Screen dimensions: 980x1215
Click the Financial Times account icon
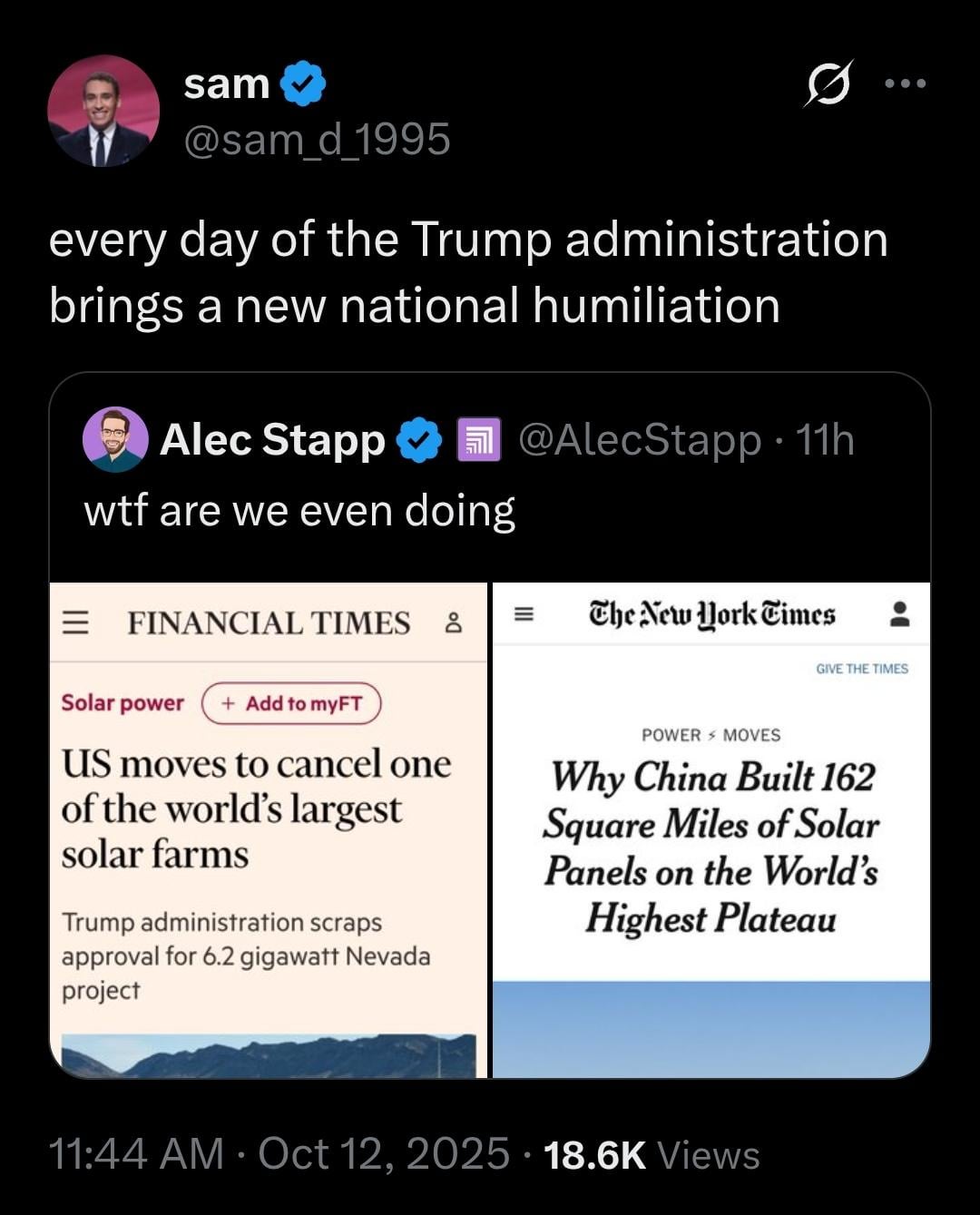click(454, 623)
